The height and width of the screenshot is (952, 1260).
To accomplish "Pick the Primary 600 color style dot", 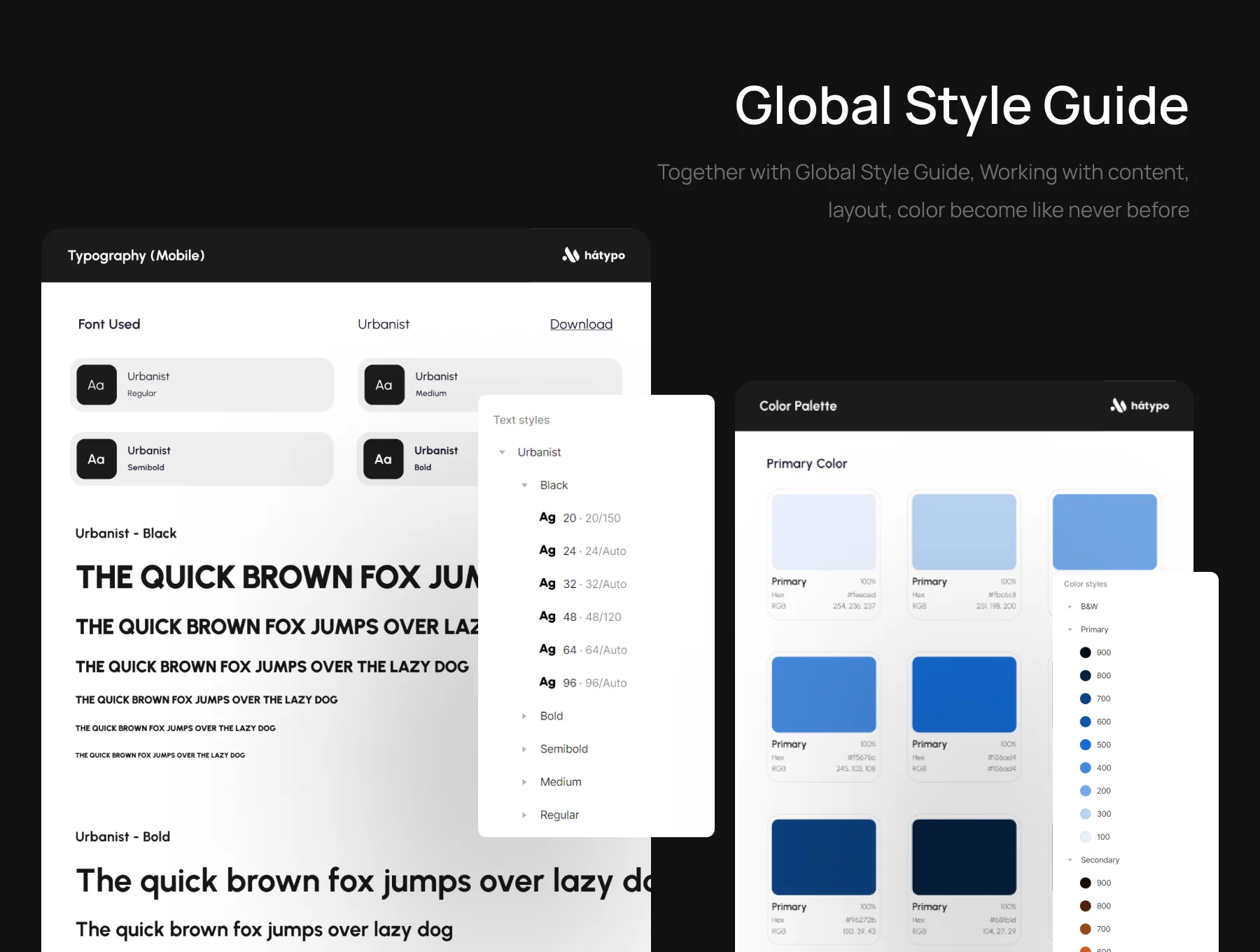I will point(1086,722).
